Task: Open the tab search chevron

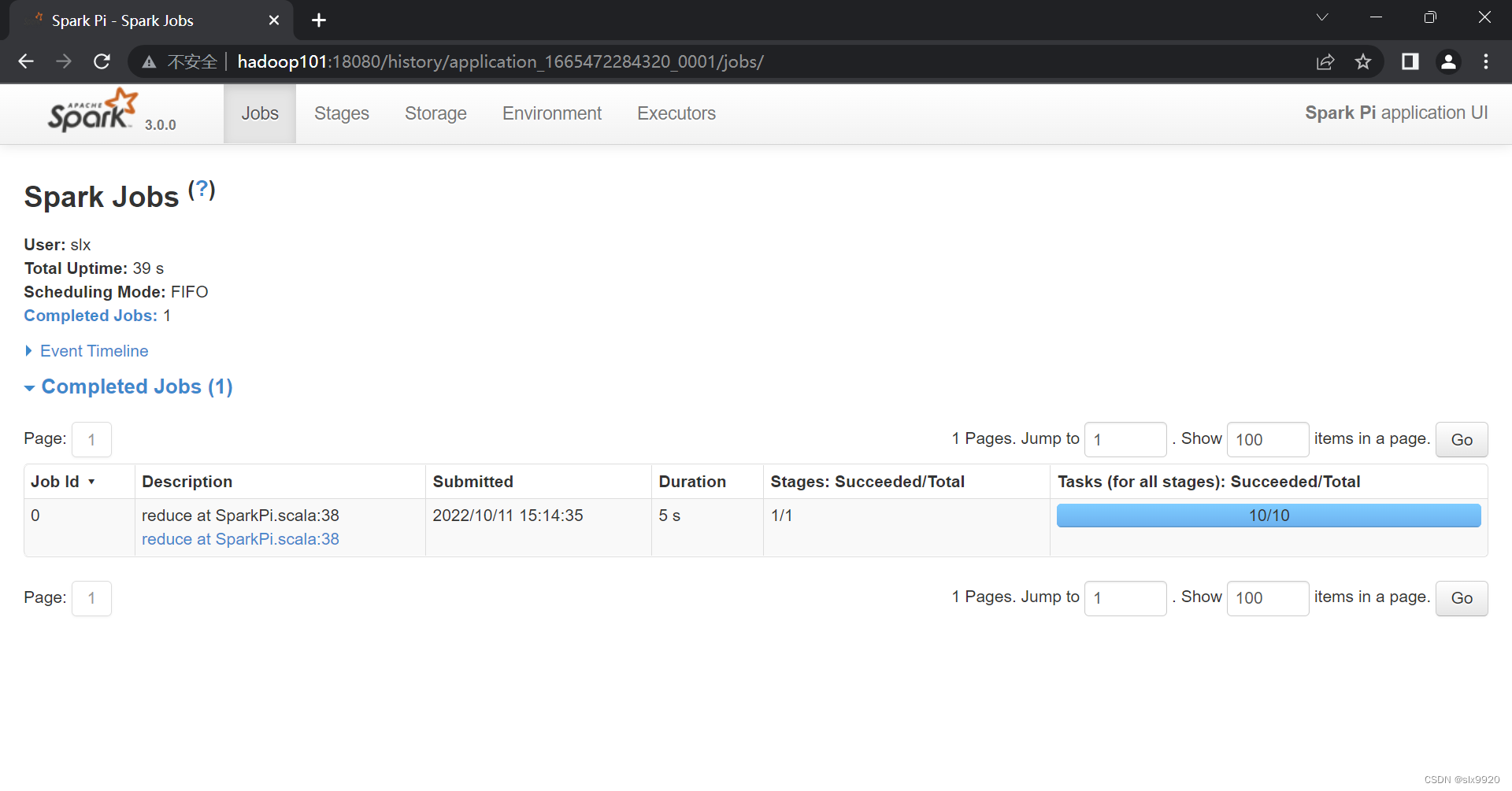Action: click(x=1322, y=17)
